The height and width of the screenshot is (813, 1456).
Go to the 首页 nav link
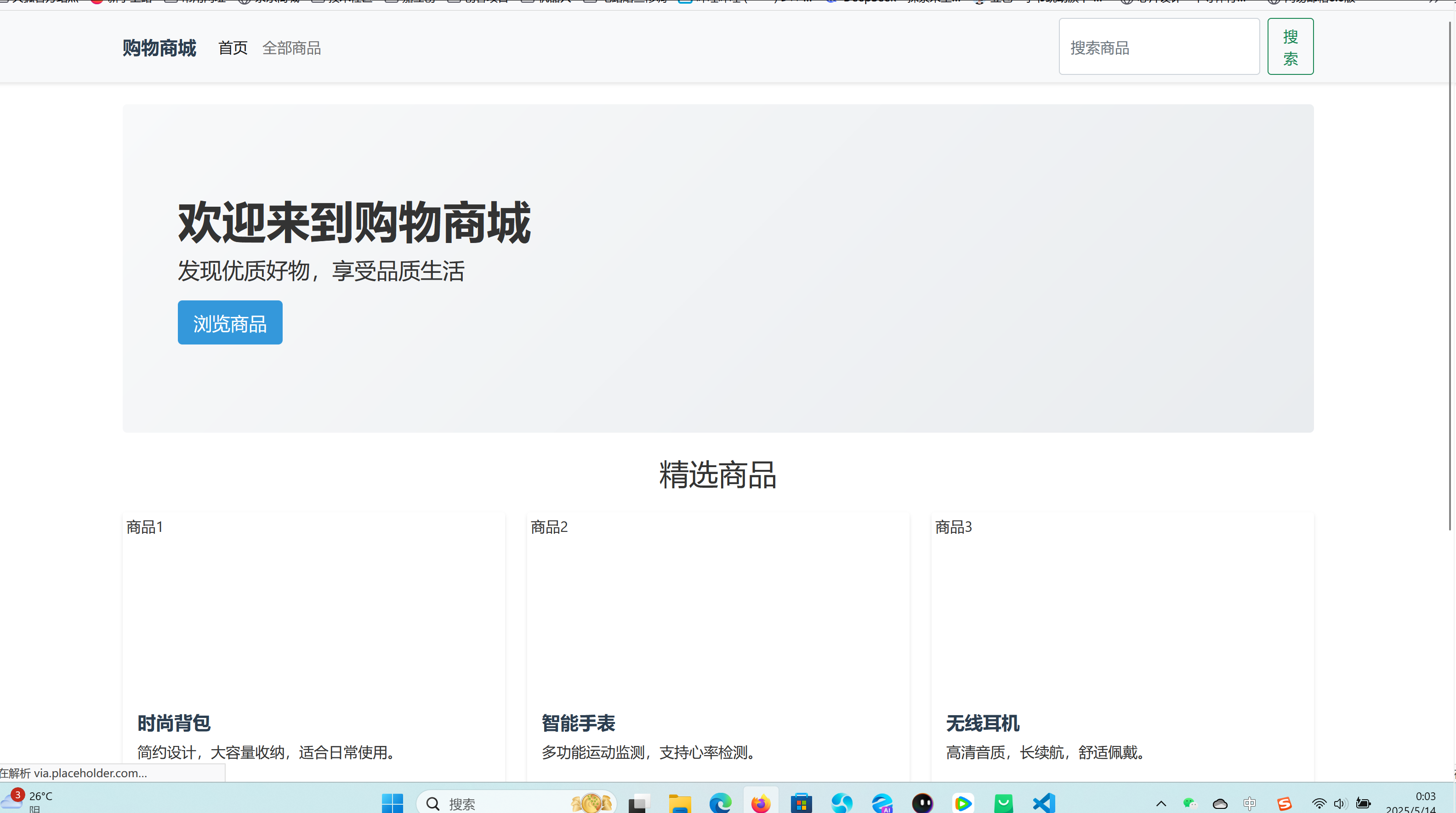(233, 48)
